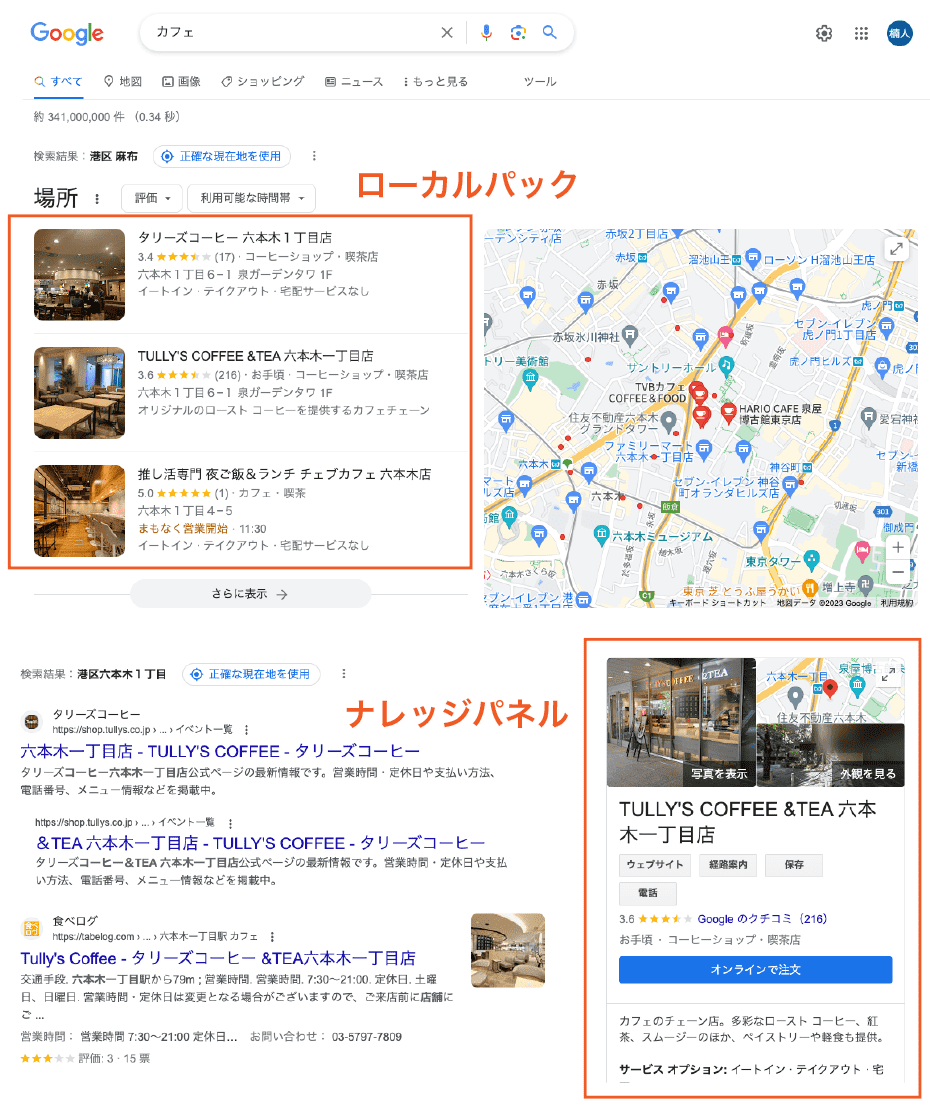
Task: Open Google Lens image search icon
Action: pos(517,33)
